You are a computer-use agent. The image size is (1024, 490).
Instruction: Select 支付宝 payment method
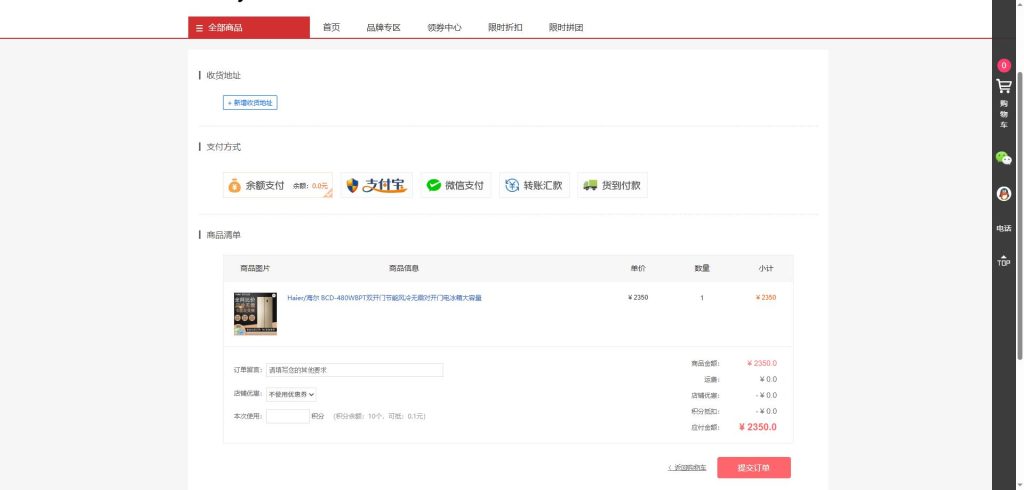(377, 186)
